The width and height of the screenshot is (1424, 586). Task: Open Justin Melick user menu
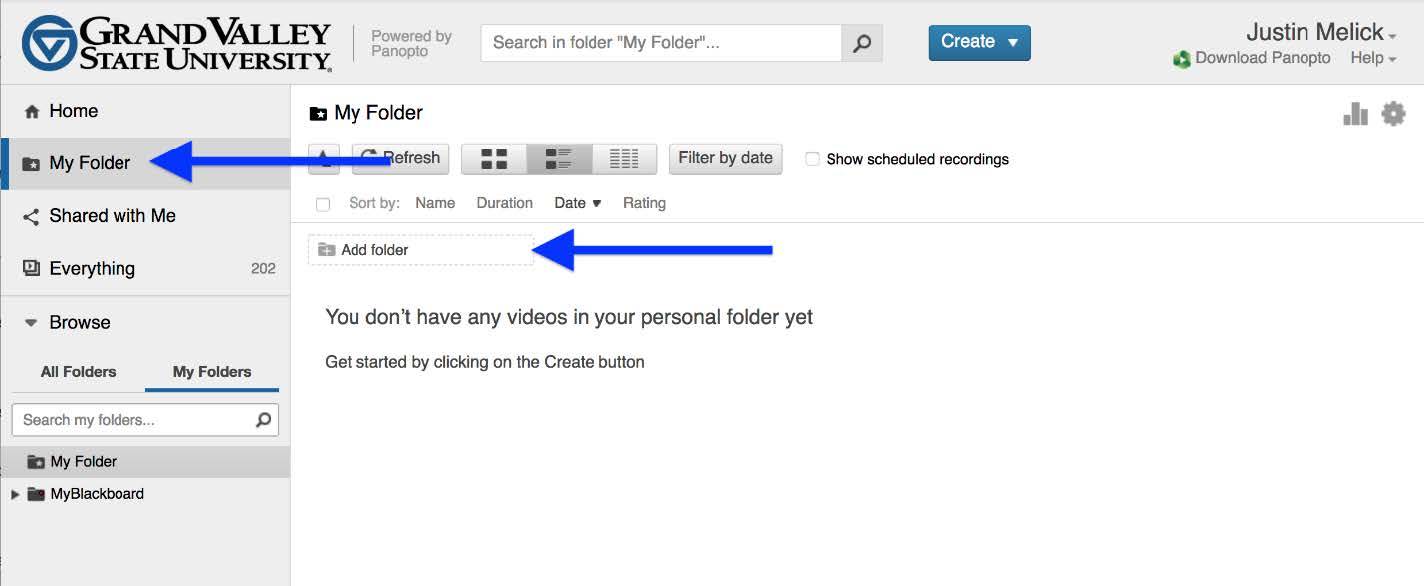tap(1321, 31)
